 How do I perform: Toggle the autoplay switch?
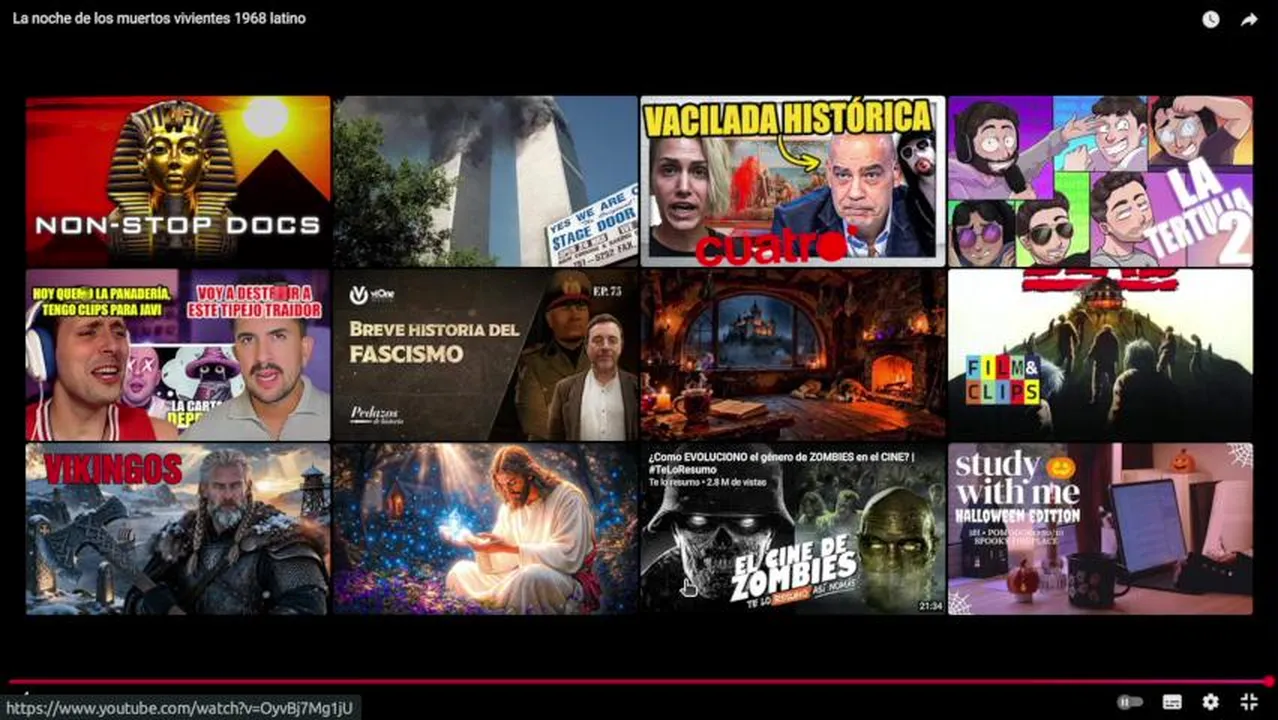(1130, 702)
